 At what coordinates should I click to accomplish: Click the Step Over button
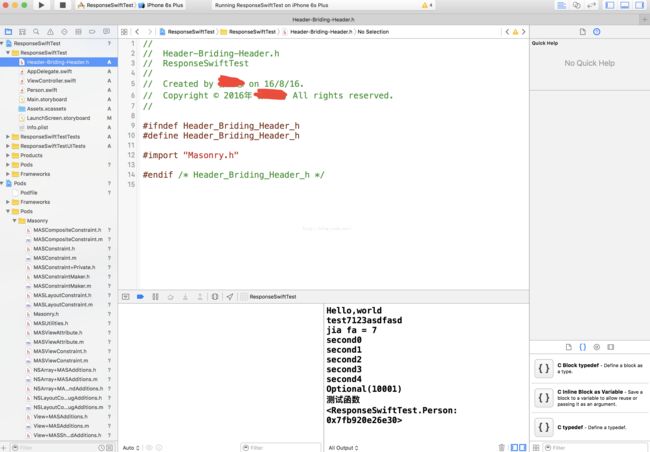(170, 296)
